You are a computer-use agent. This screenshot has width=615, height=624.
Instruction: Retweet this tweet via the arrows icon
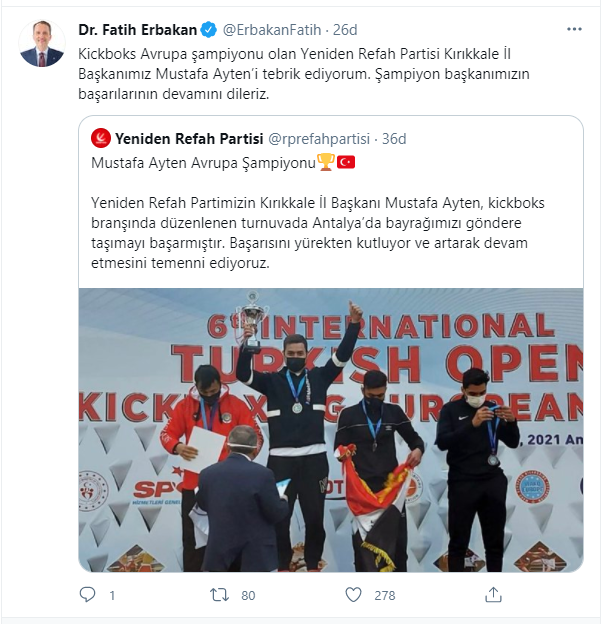[x=219, y=595]
